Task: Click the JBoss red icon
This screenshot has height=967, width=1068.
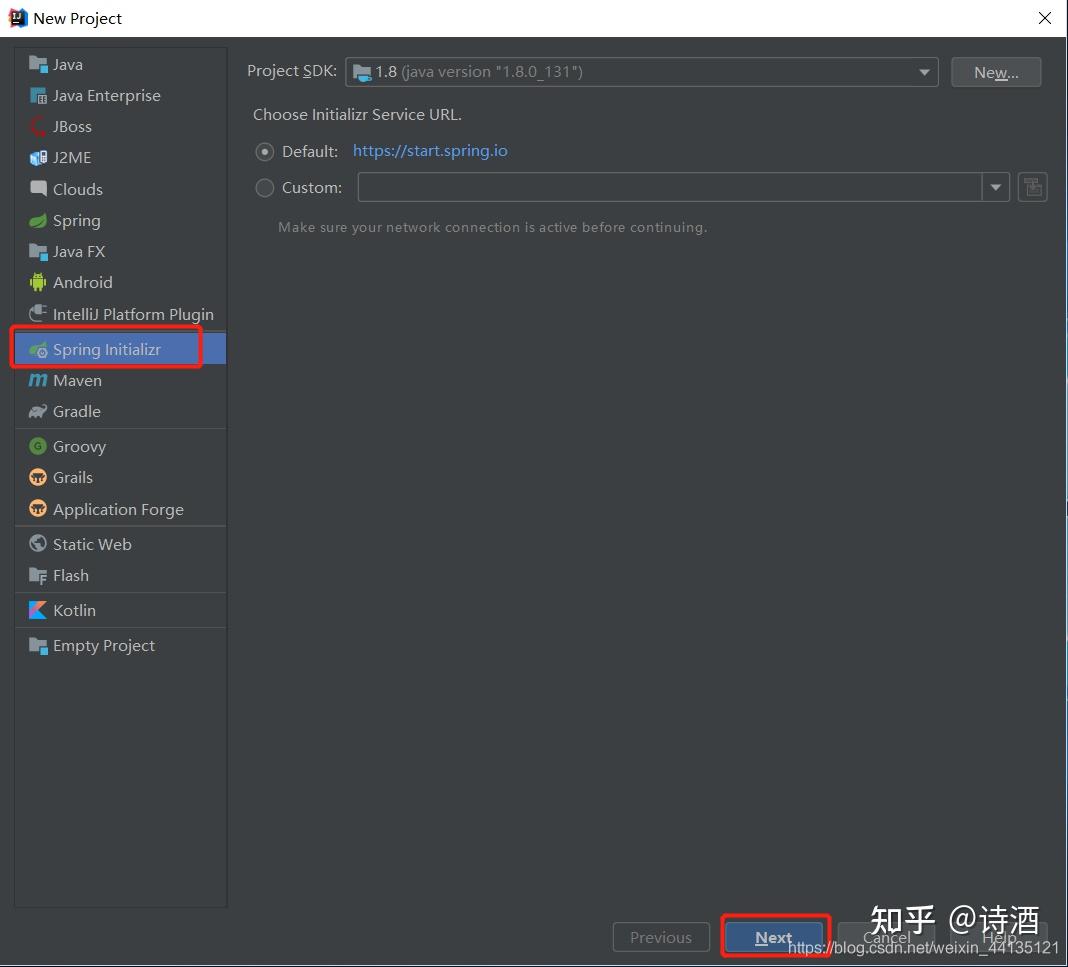Action: click(x=38, y=127)
